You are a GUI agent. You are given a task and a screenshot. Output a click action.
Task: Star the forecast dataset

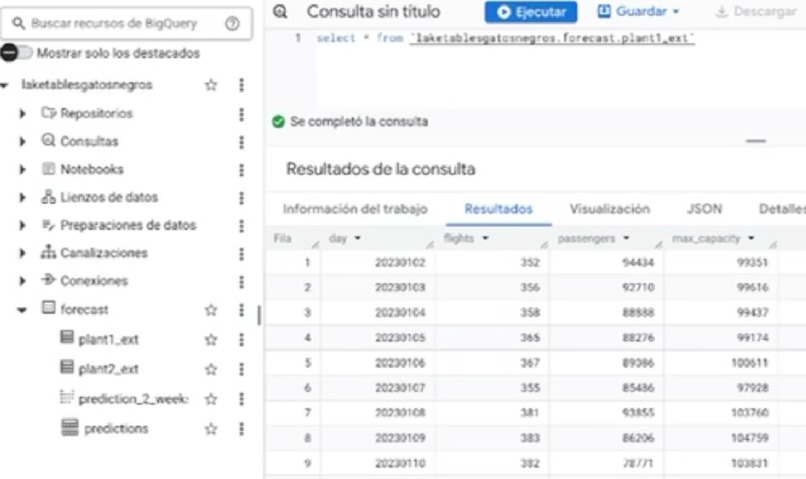[211, 310]
